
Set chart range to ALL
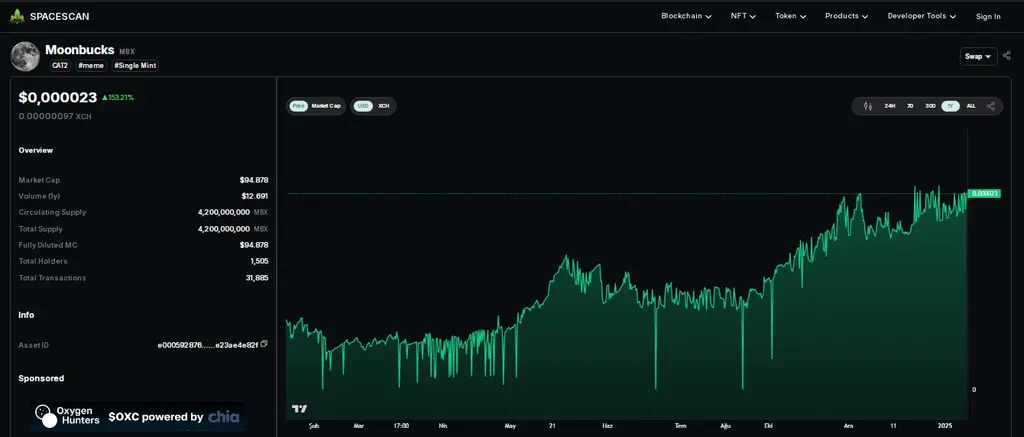coord(971,106)
